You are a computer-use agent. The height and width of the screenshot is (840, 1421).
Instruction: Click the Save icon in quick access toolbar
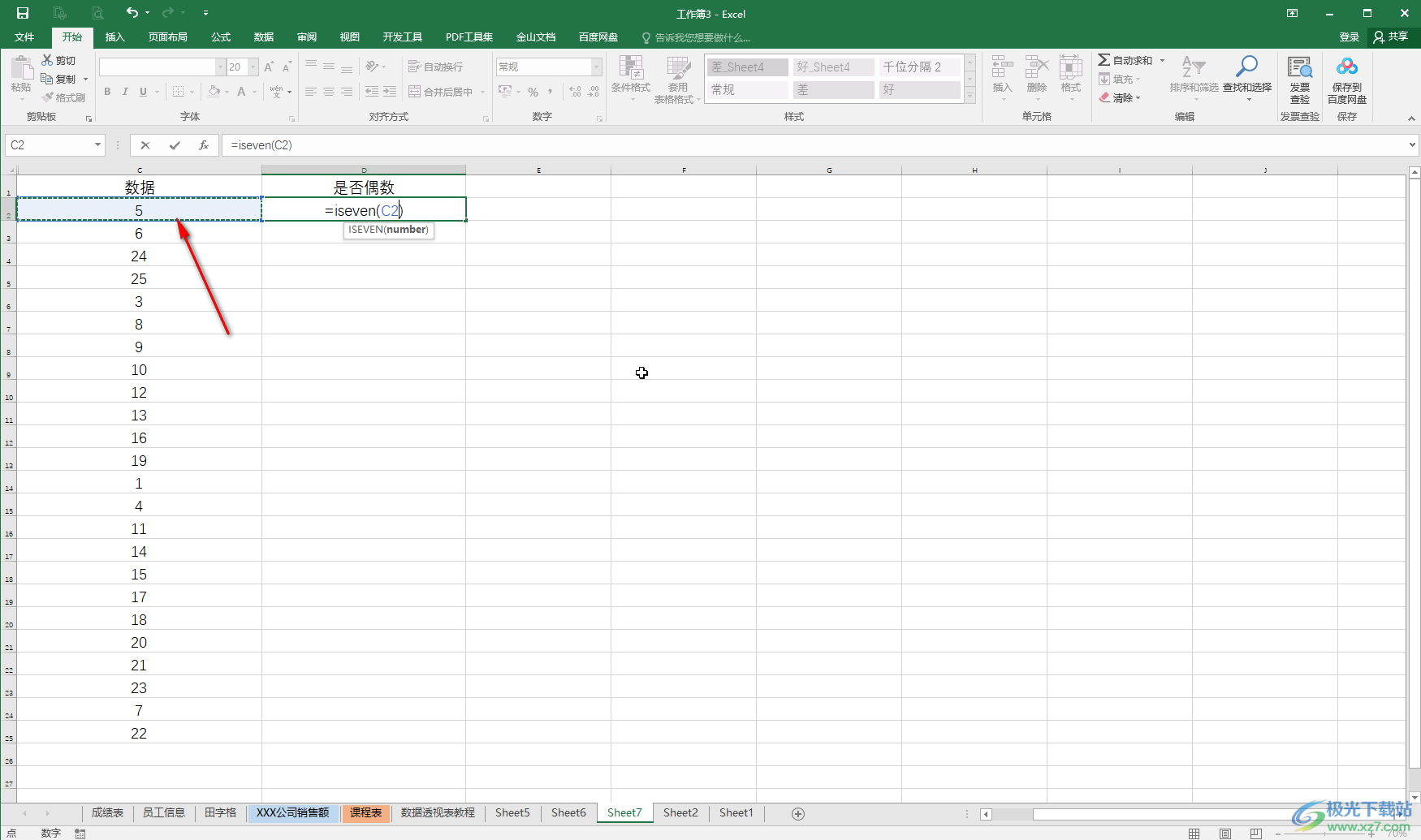coord(23,13)
